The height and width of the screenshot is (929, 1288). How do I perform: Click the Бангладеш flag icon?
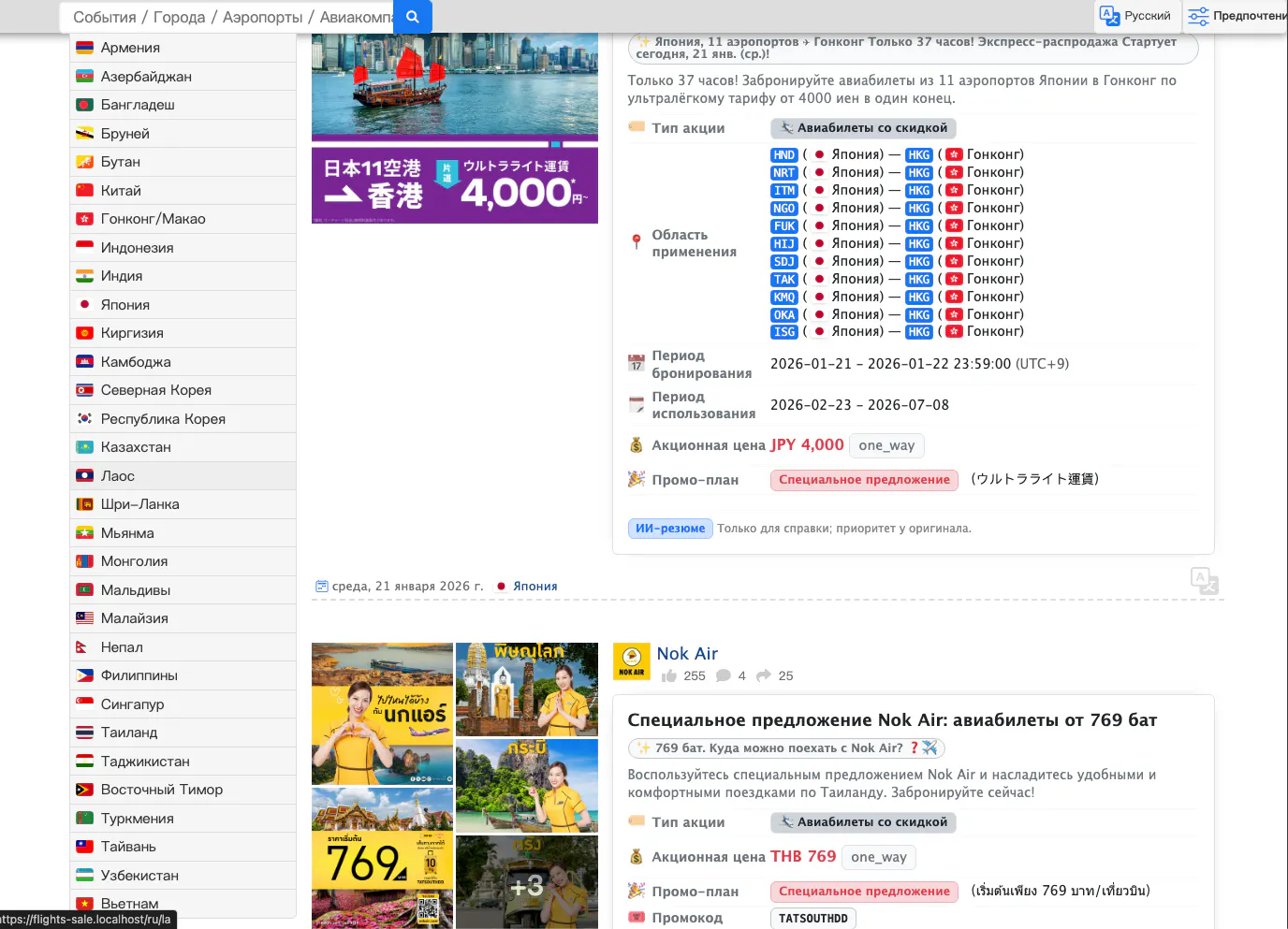pyautogui.click(x=84, y=105)
